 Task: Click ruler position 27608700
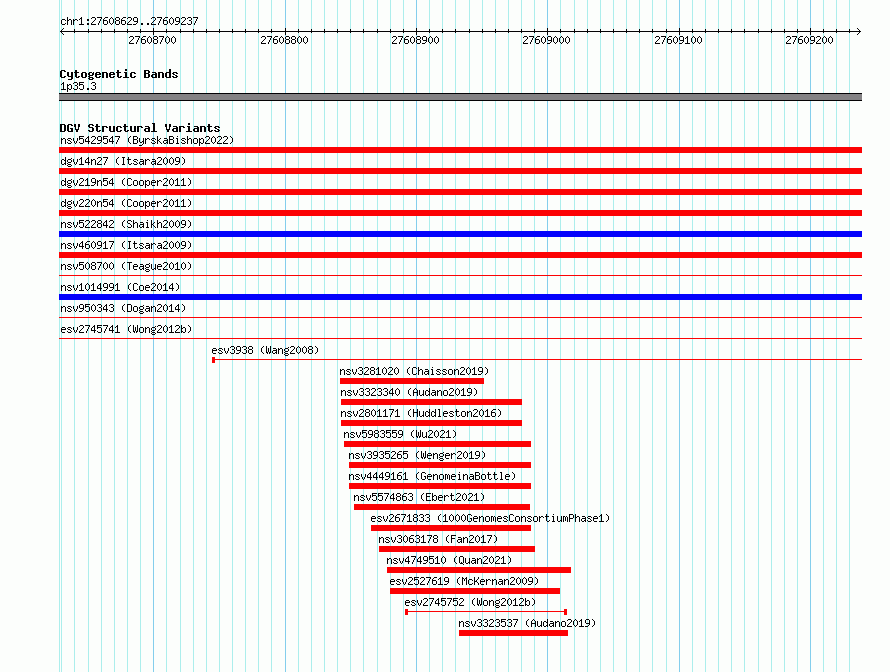coord(153,40)
